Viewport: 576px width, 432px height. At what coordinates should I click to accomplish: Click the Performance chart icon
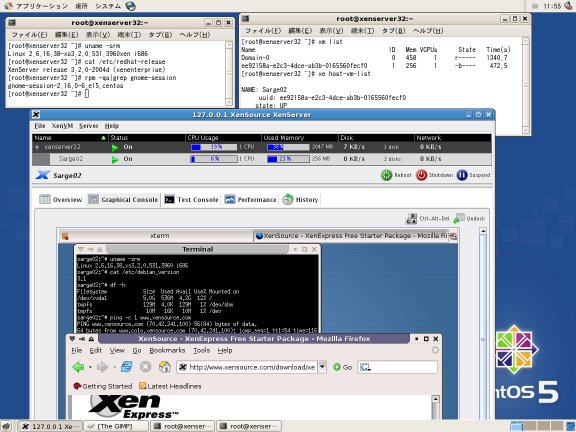click(x=230, y=199)
